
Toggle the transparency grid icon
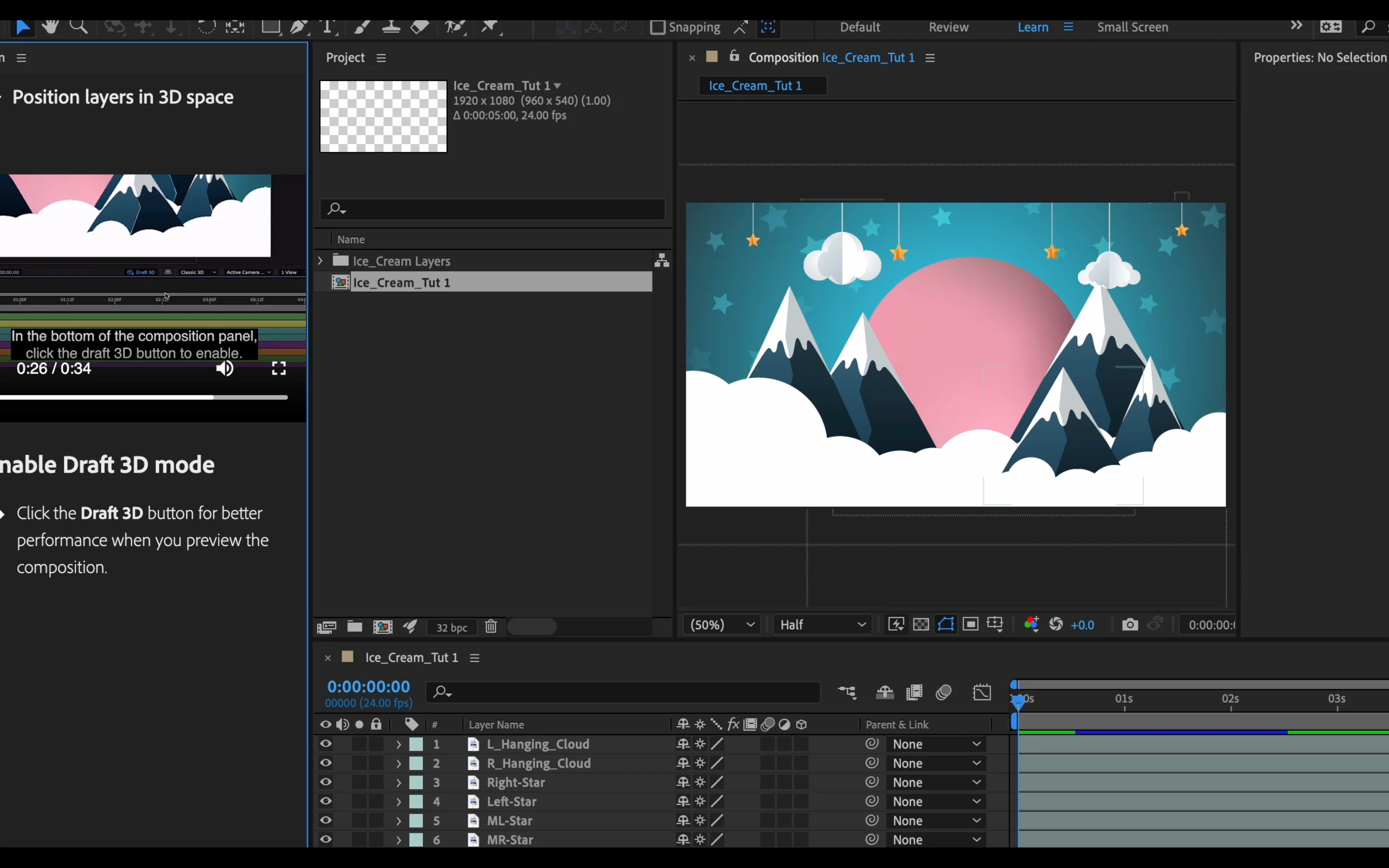click(x=921, y=624)
